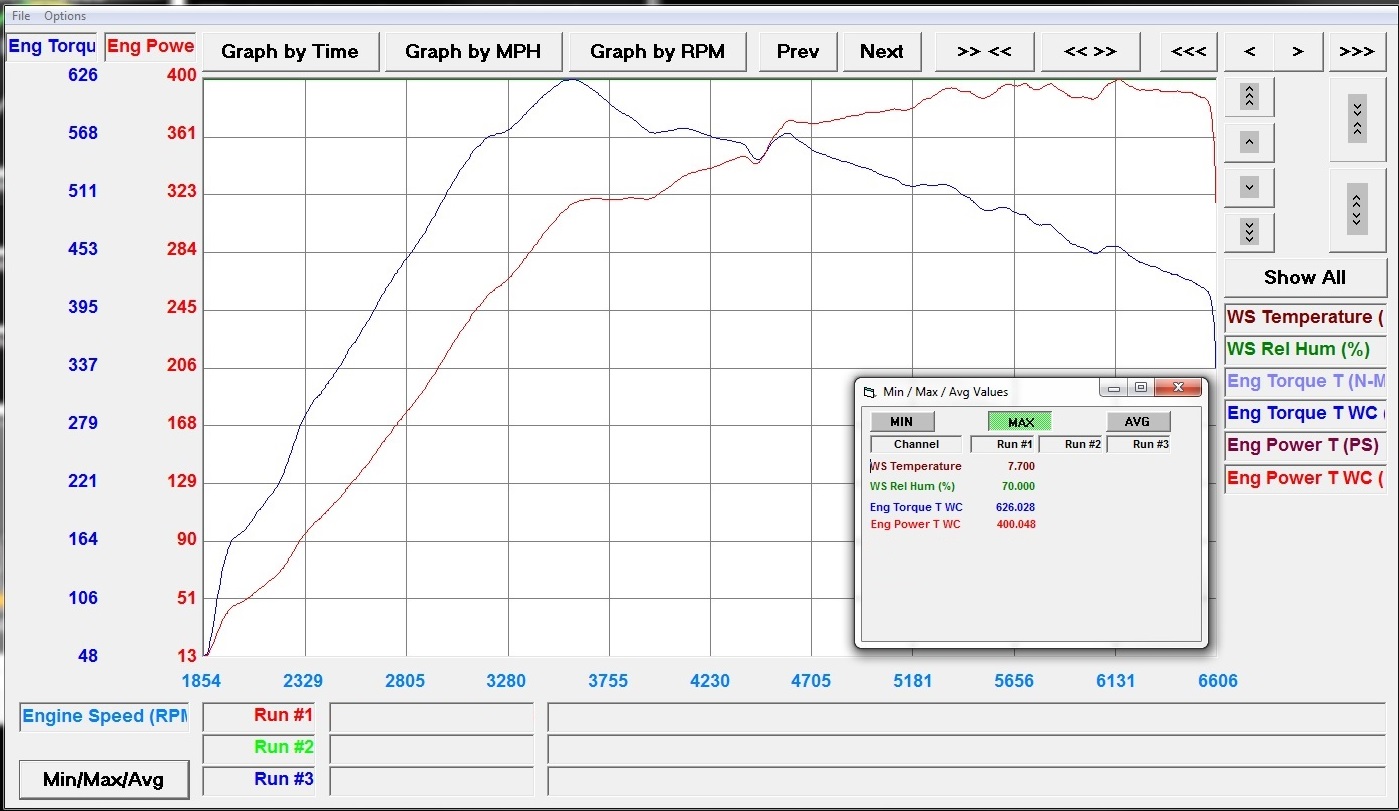This screenshot has width=1399, height=811.
Task: Click the vertical expand arrows button
Action: click(x=1357, y=209)
